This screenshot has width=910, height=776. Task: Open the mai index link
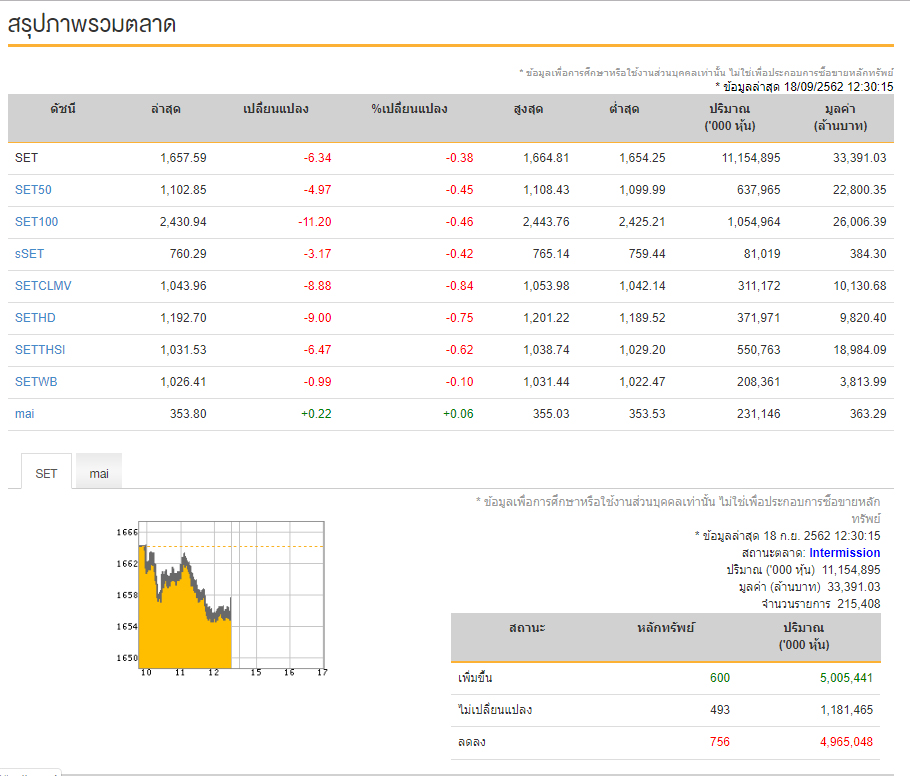click(x=24, y=414)
